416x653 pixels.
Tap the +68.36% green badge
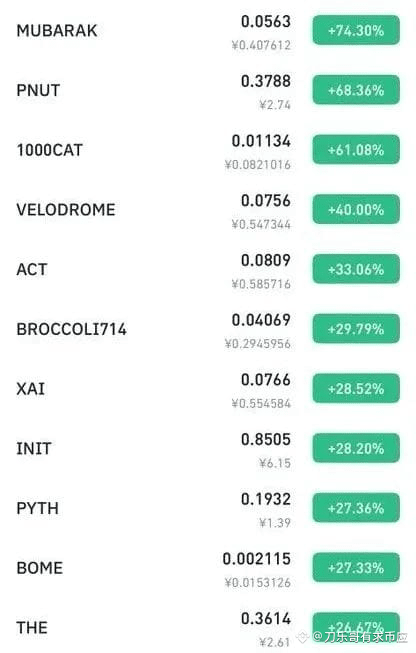pyautogui.click(x=356, y=90)
